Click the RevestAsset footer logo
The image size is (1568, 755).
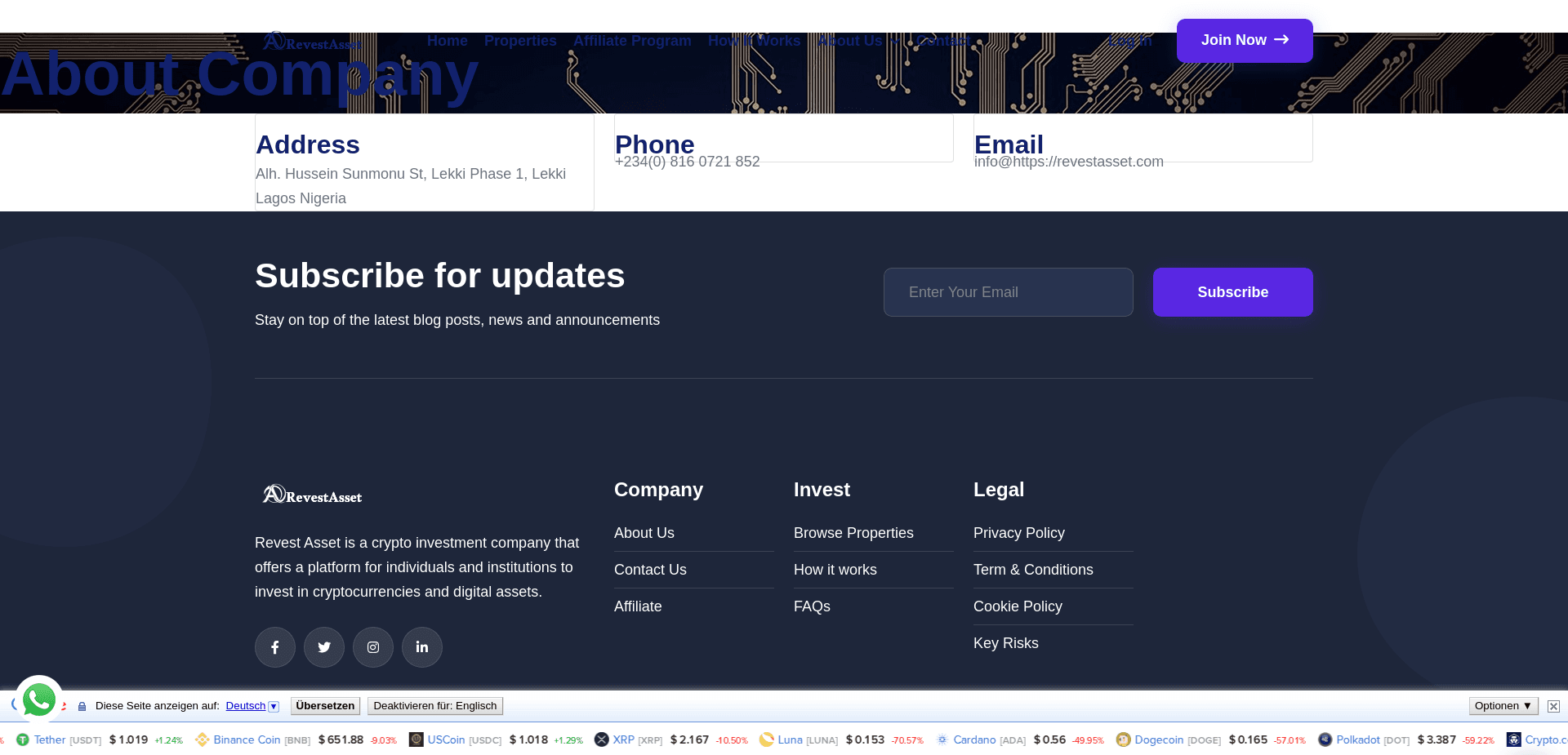311,493
